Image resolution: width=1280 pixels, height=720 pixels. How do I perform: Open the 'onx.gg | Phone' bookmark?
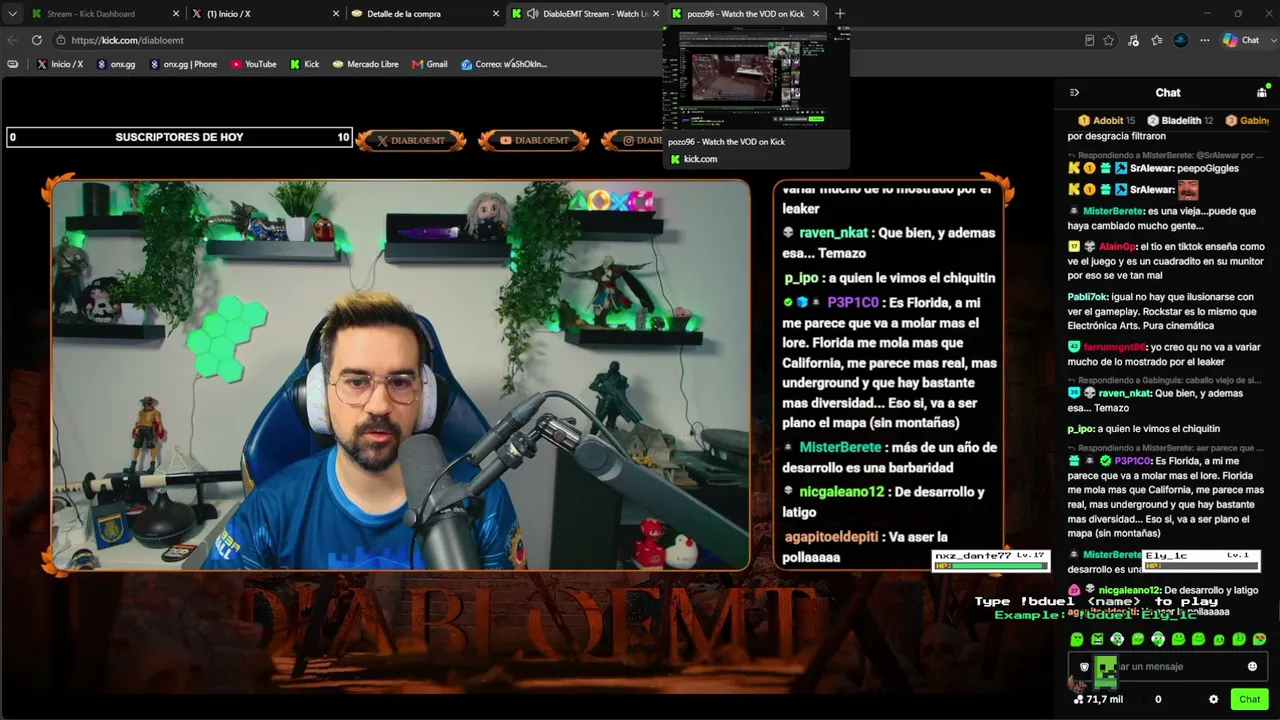(183, 64)
